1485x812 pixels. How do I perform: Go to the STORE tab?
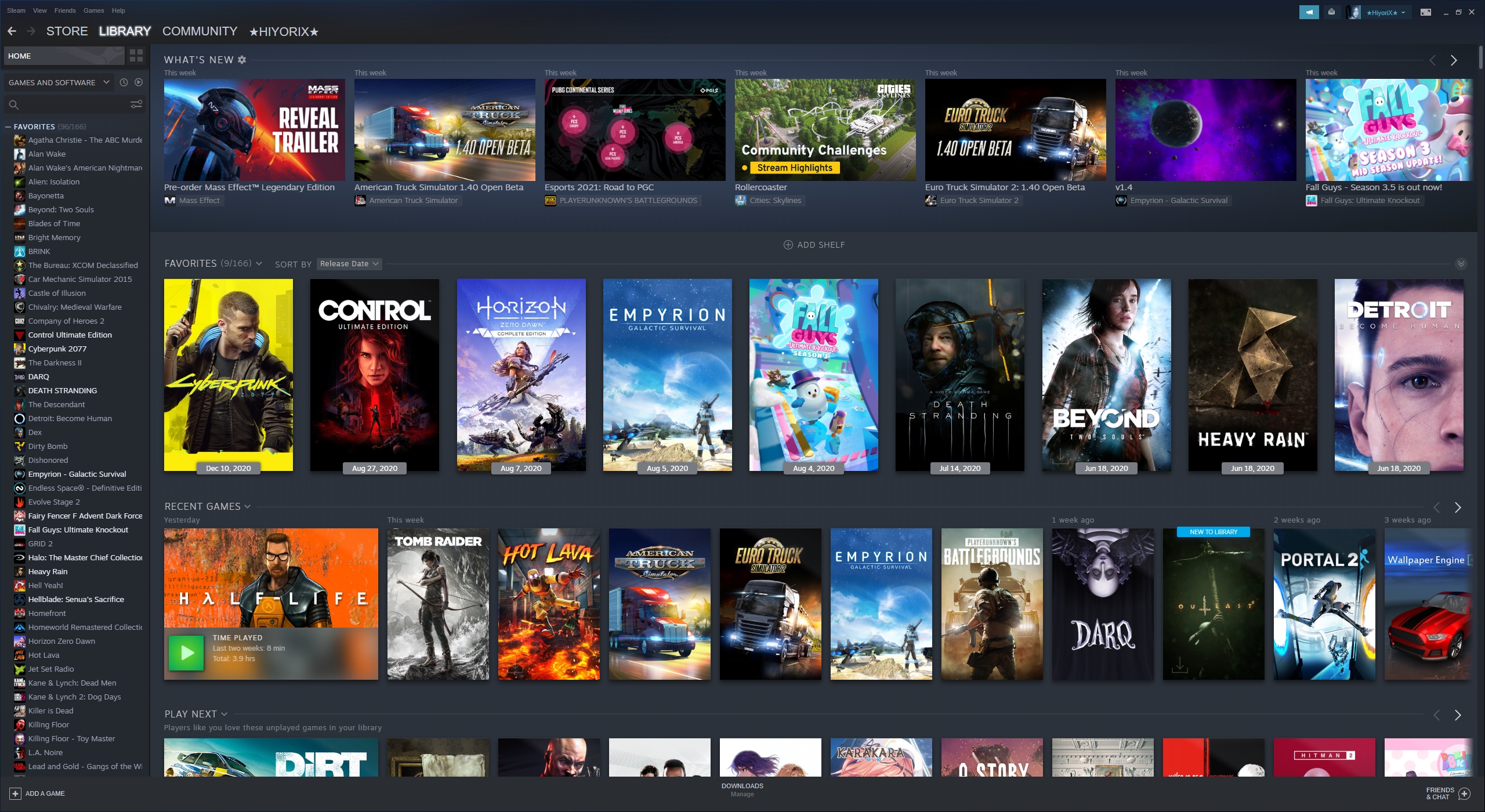(x=67, y=31)
